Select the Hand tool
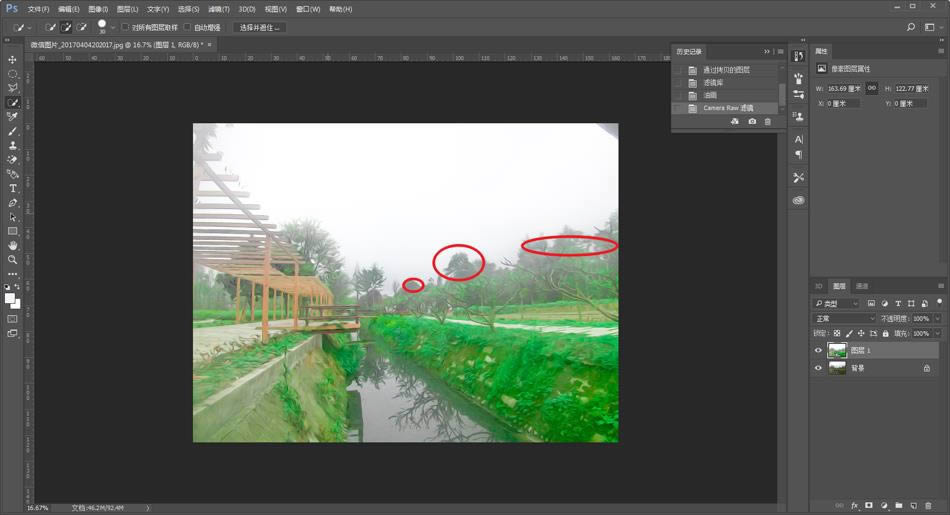This screenshot has height=515, width=950. [13, 245]
